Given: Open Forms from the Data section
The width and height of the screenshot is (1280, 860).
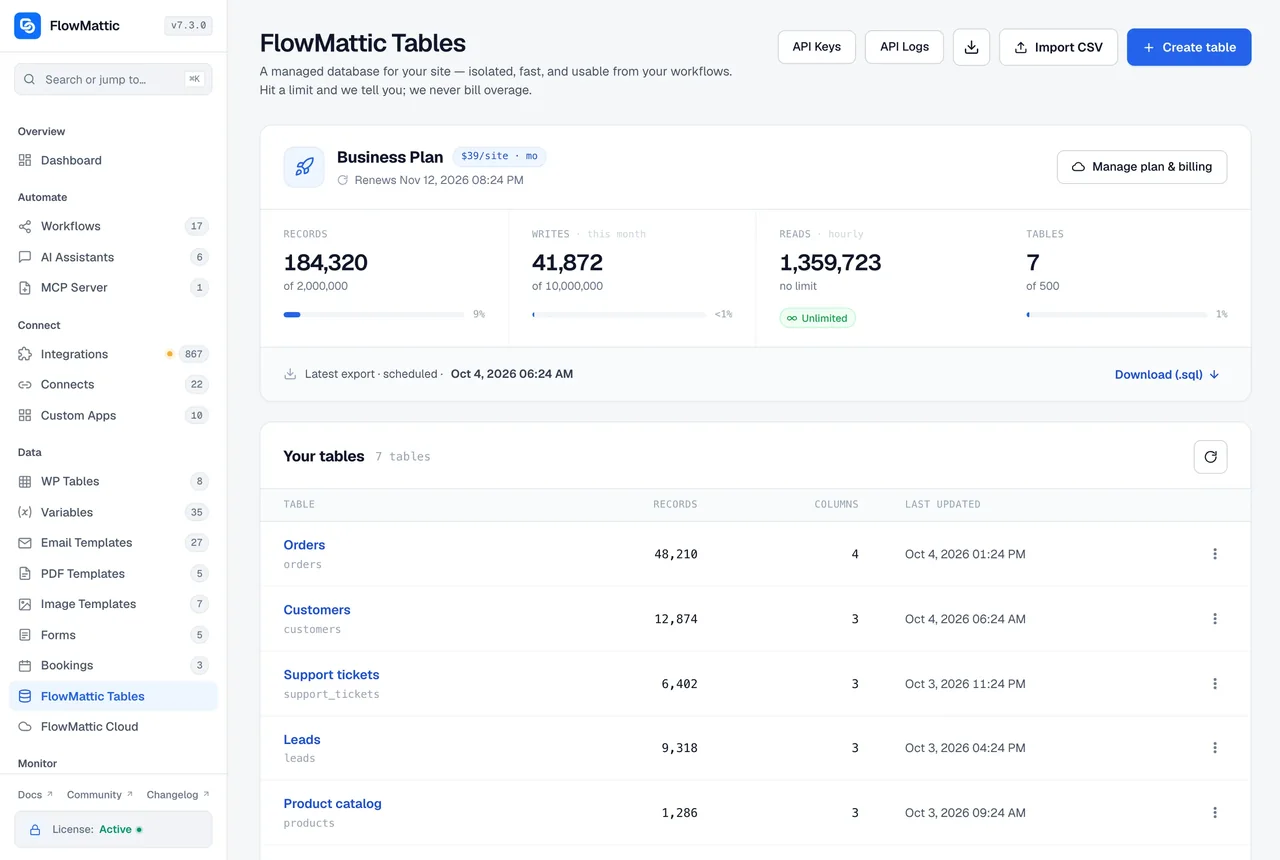Looking at the screenshot, I should click(x=113, y=635).
